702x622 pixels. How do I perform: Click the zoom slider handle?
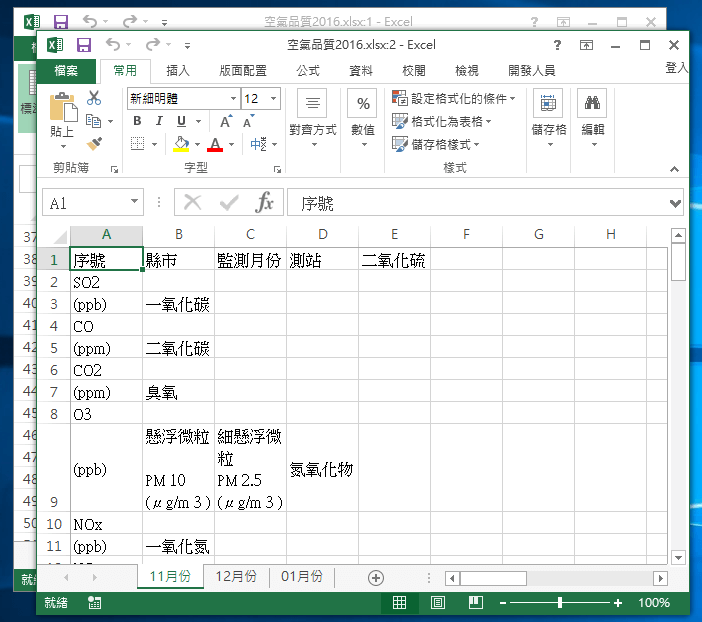tap(560, 603)
